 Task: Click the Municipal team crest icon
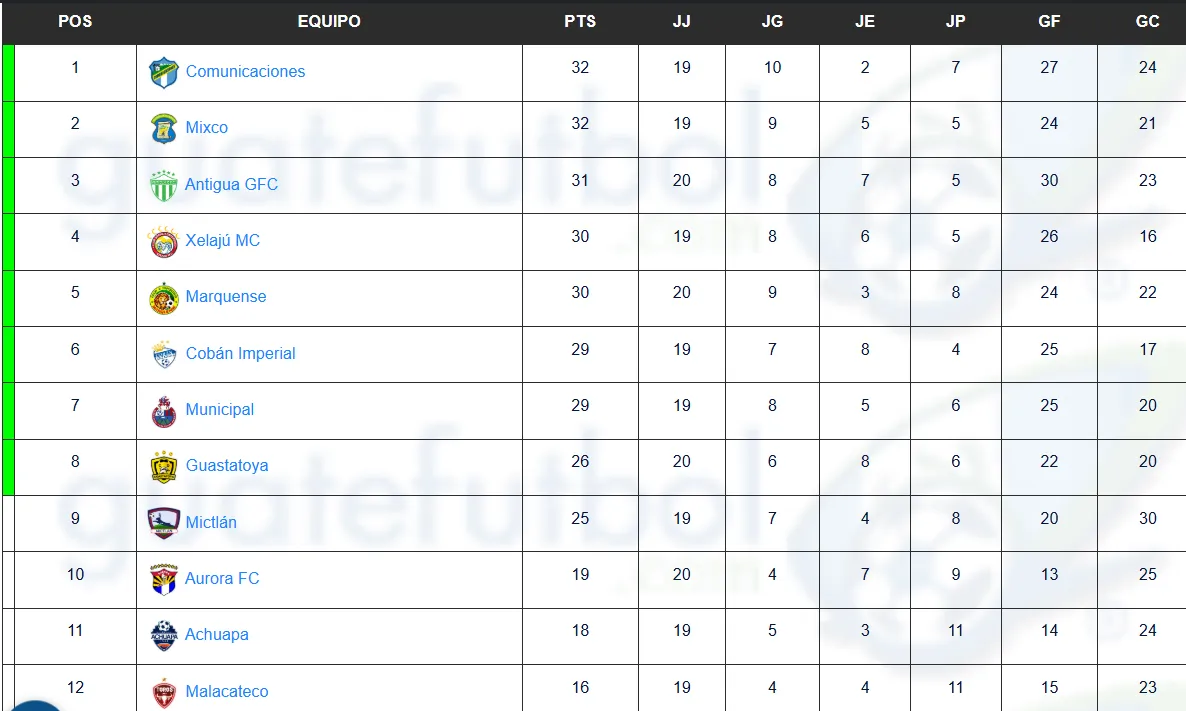[163, 410]
